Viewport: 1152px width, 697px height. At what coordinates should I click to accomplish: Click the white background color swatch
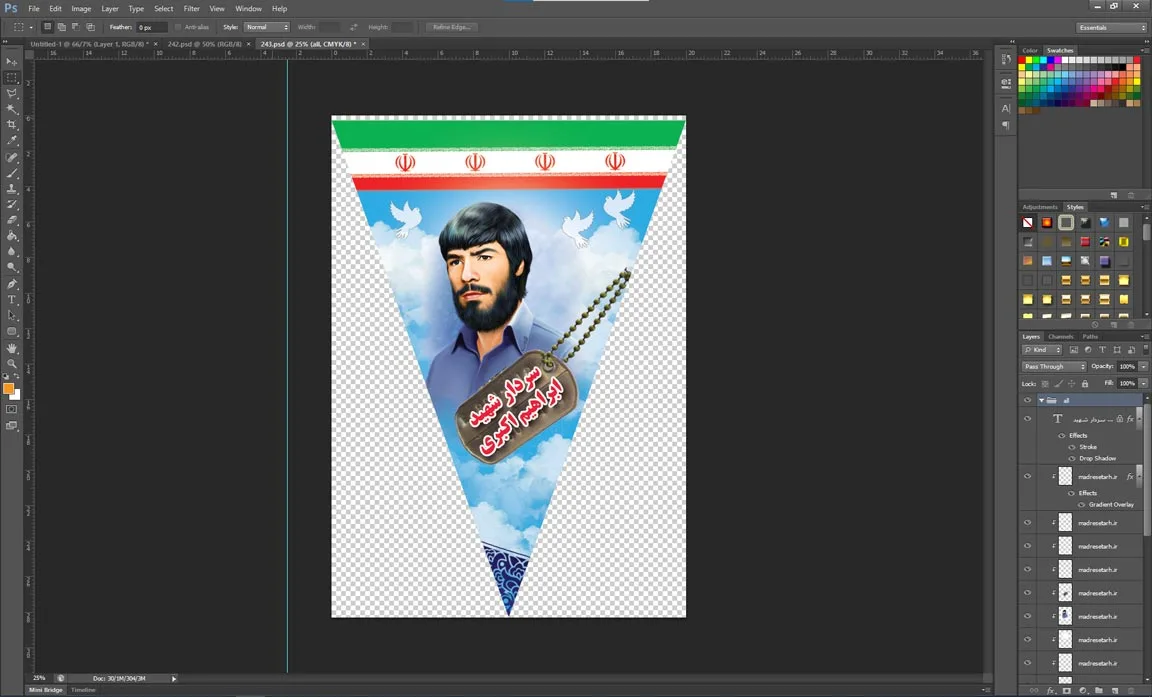16,395
